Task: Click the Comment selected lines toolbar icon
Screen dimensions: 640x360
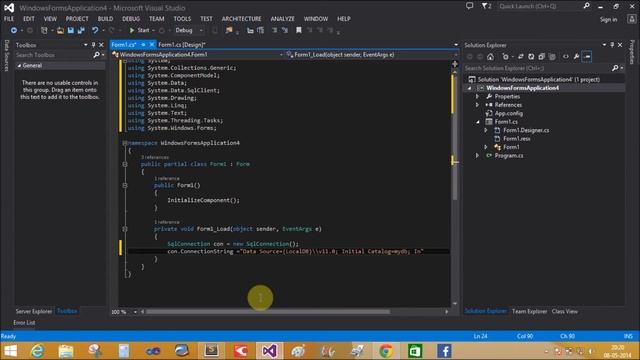Action: pos(275,30)
